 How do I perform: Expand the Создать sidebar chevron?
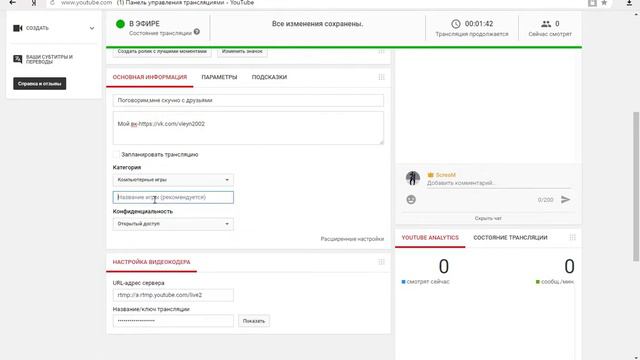92,28
